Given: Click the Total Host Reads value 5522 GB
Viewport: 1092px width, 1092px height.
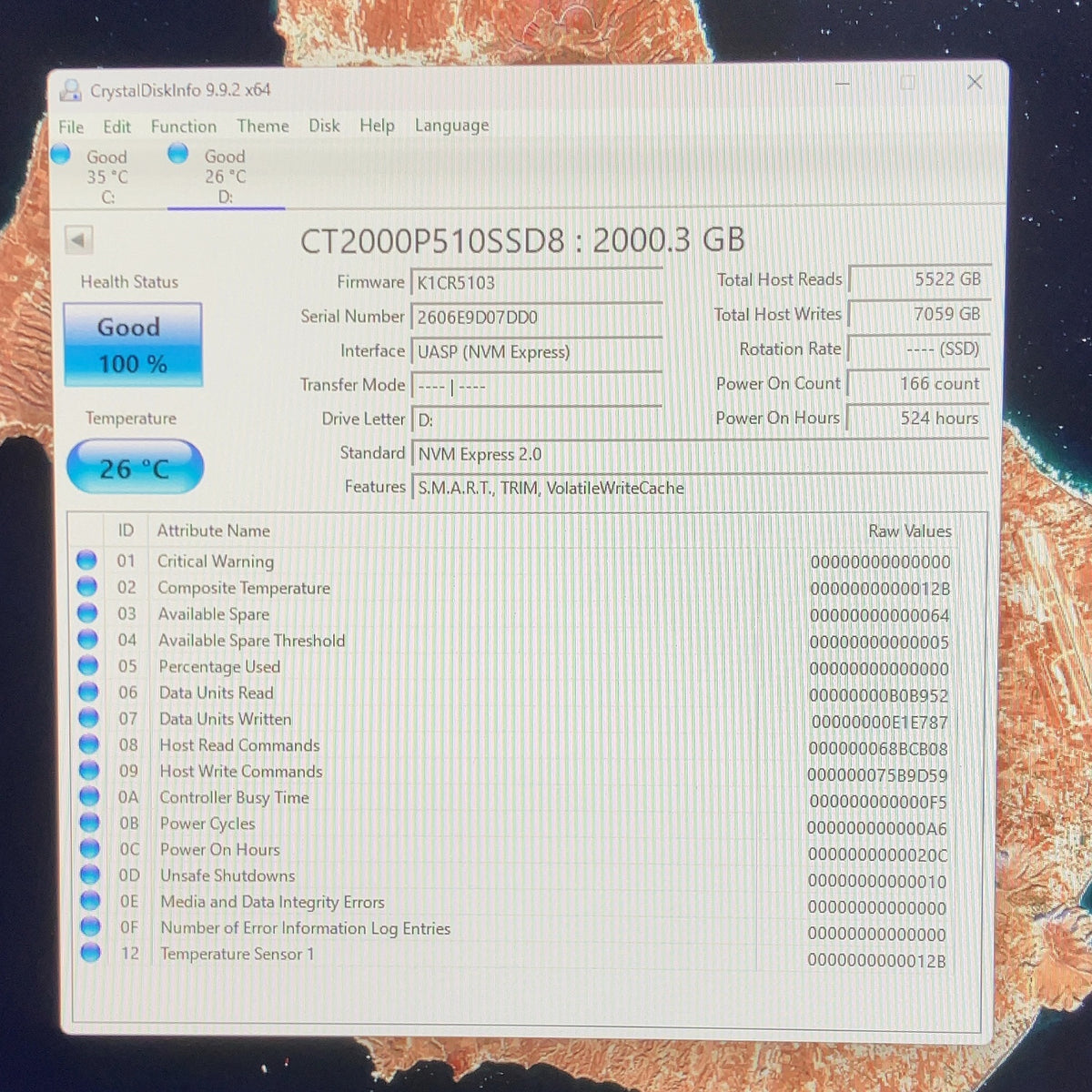Looking at the screenshot, I should pos(919,279).
